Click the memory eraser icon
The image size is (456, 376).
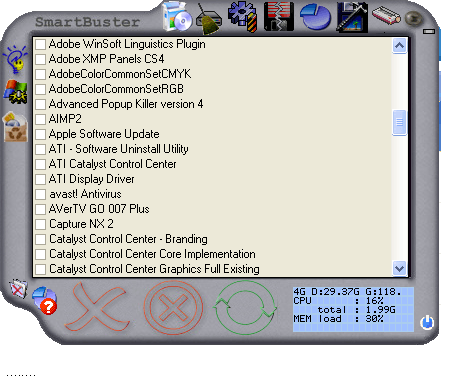[x=386, y=15]
